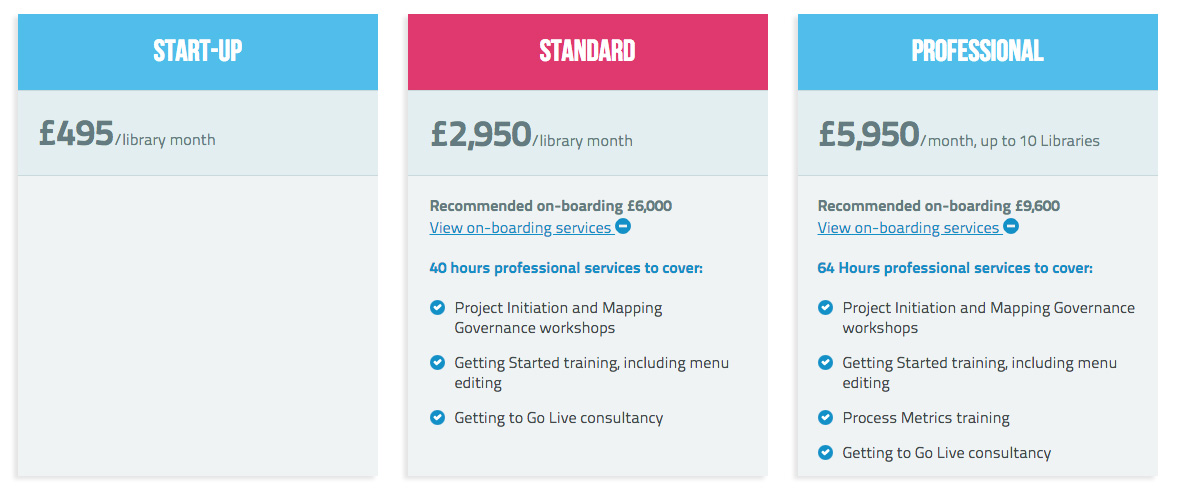The height and width of the screenshot is (502, 1179).
Task: Click the check icon beside Professional Getting Started training
Action: point(825,363)
